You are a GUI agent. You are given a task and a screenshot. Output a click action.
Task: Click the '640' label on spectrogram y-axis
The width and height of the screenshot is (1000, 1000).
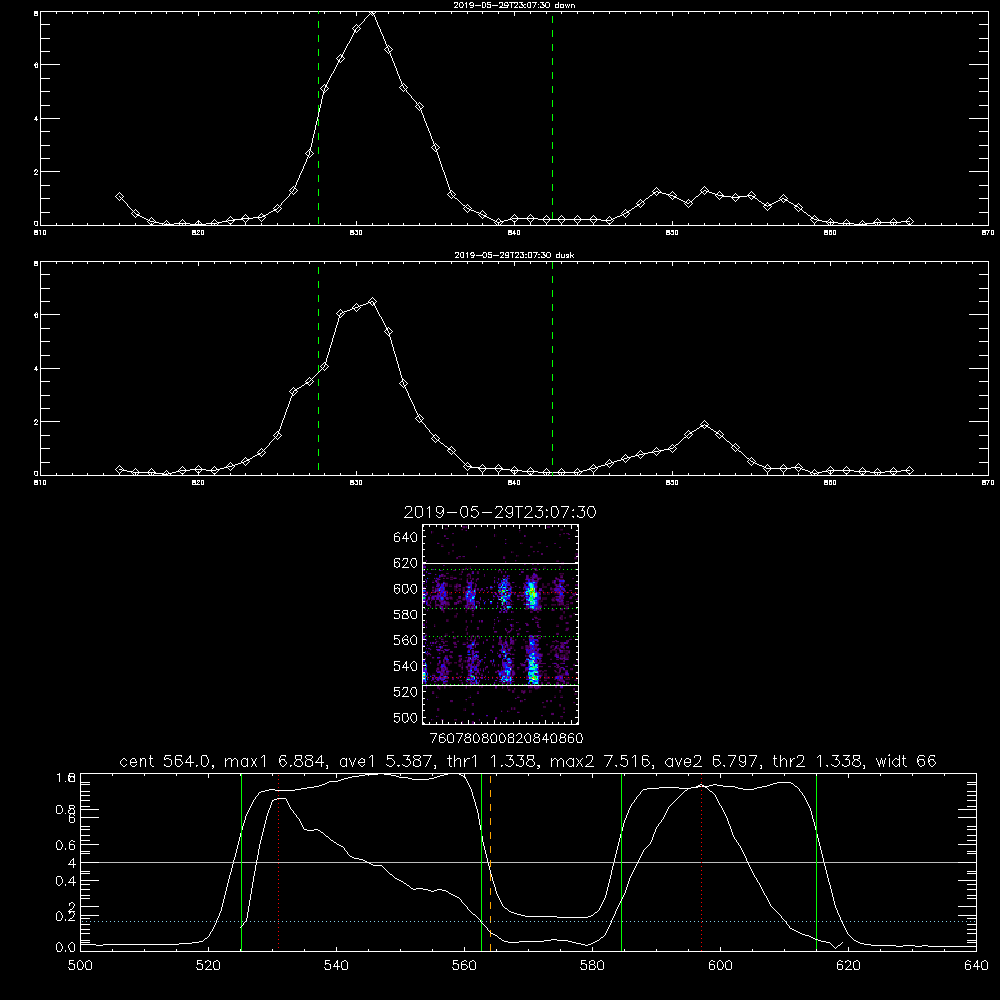(x=405, y=537)
